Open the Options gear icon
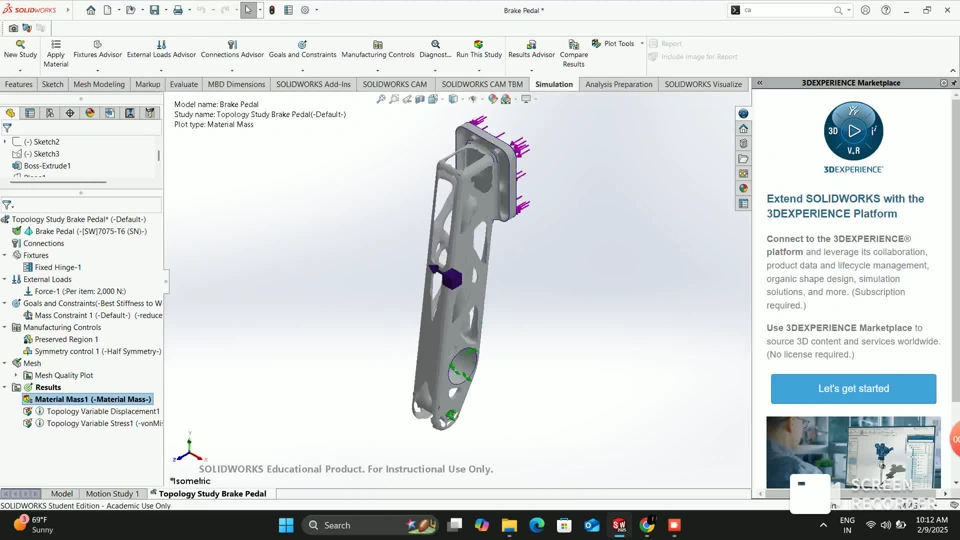 tap(305, 10)
